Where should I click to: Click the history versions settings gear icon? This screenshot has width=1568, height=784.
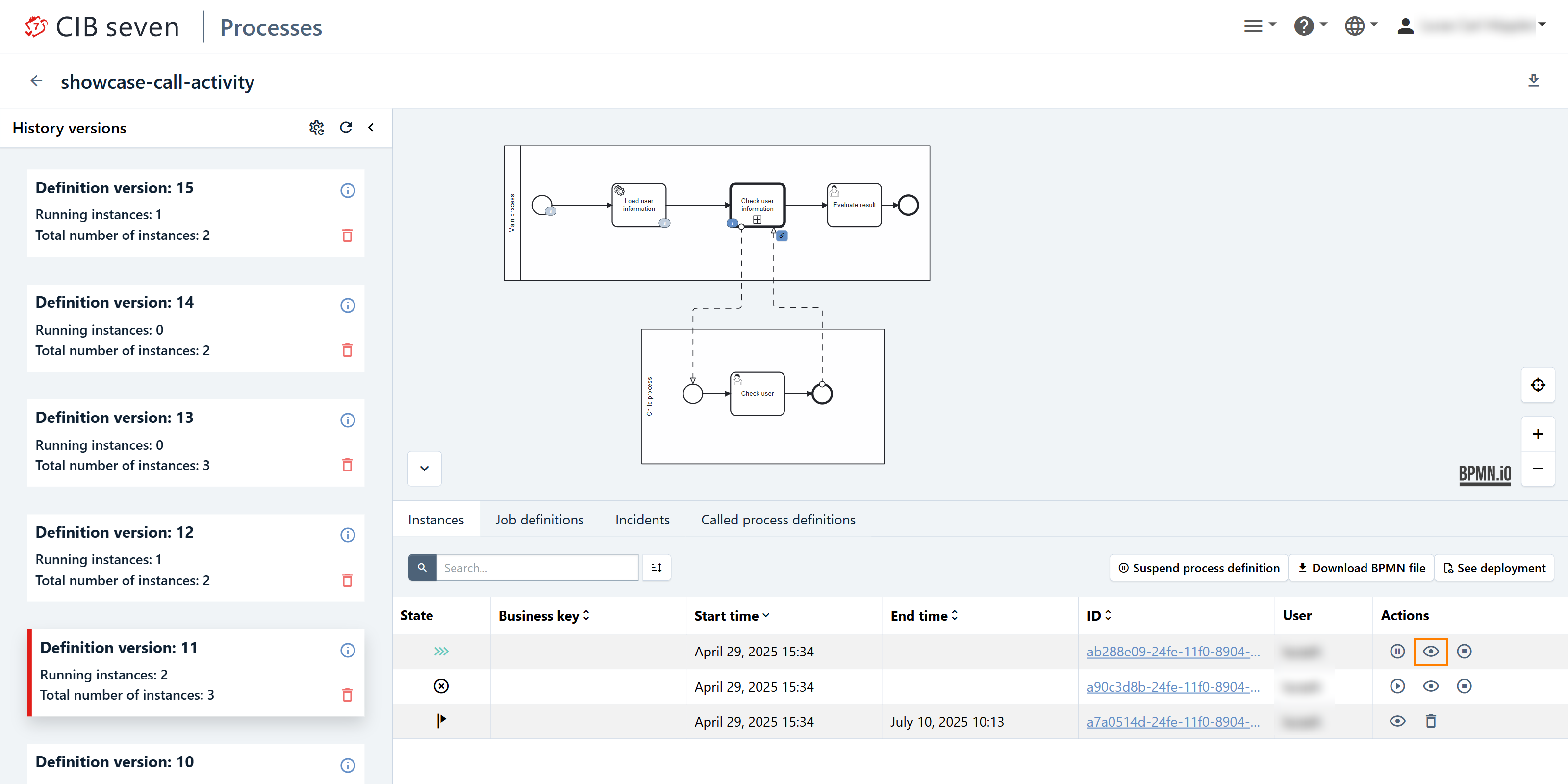click(316, 128)
